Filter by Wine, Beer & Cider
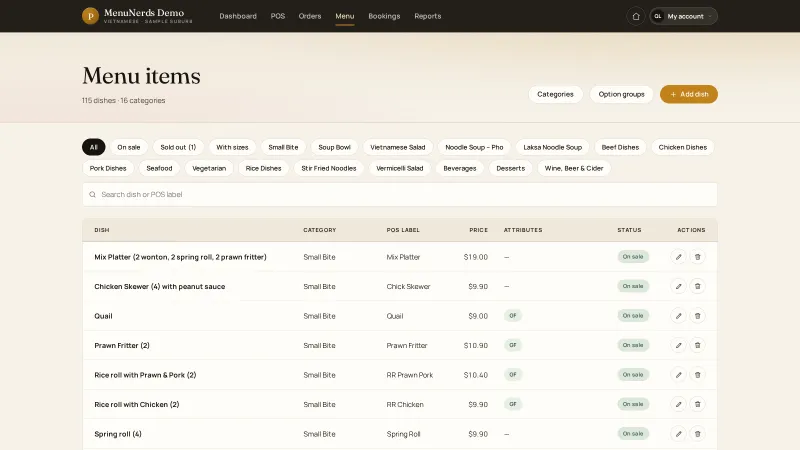800x450 pixels. 573,168
